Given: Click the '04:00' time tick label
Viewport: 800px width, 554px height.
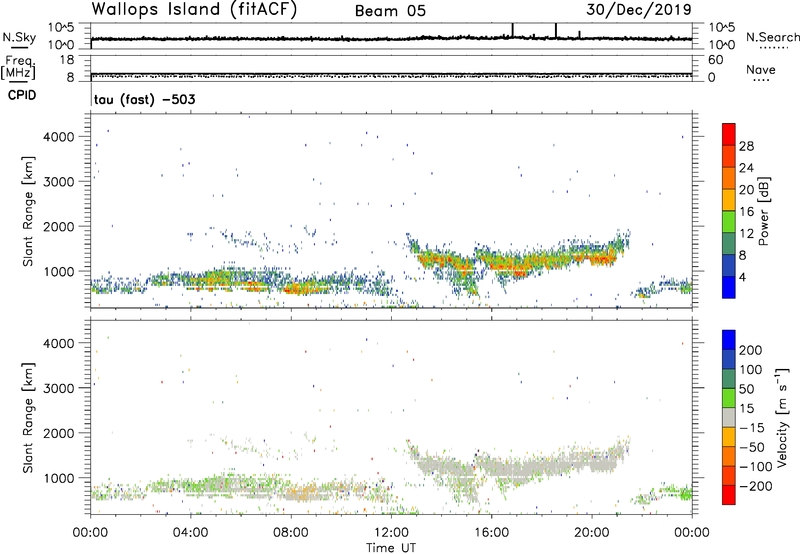Looking at the screenshot, I should 190,533.
